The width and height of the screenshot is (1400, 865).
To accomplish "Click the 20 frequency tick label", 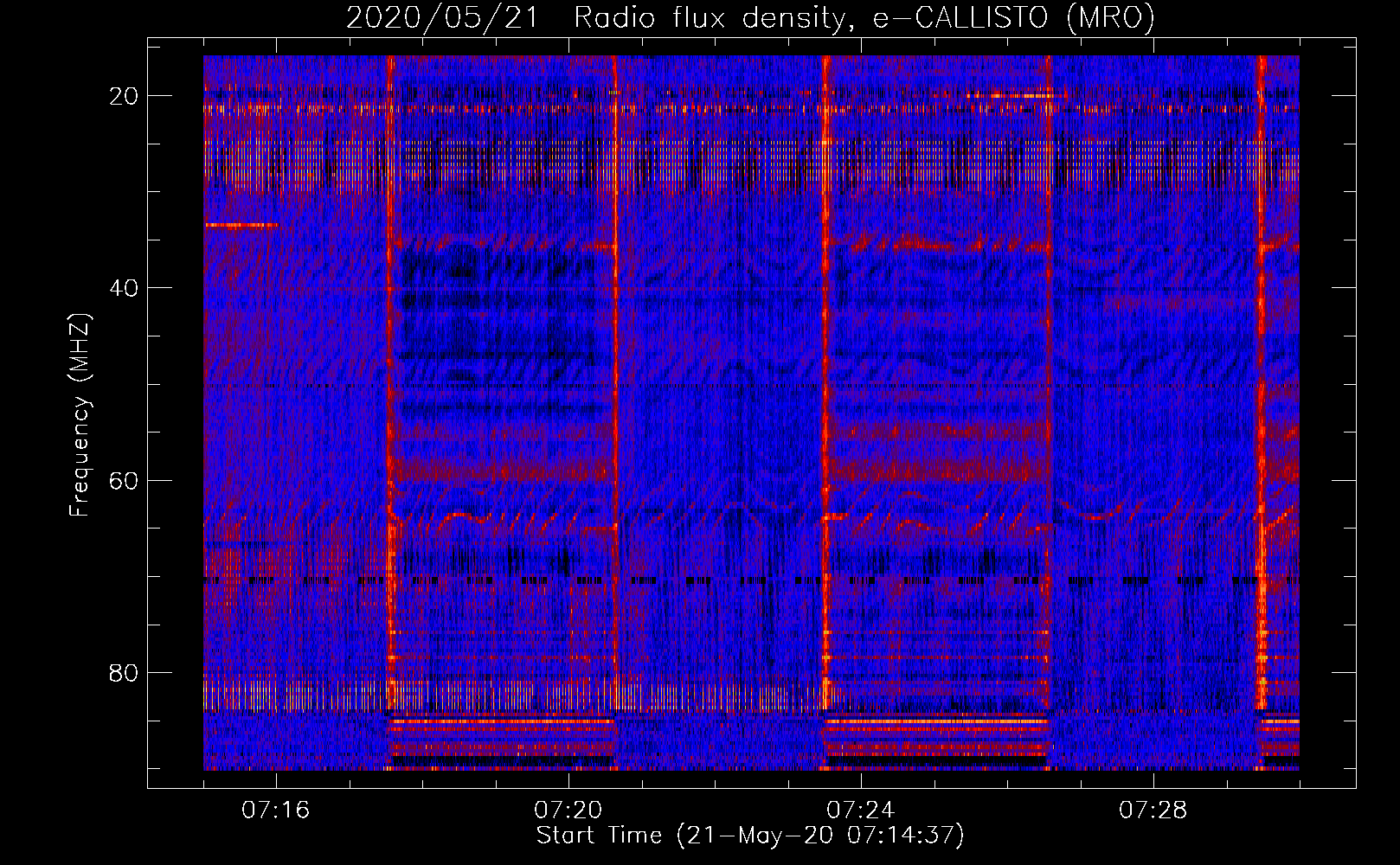I will (125, 96).
